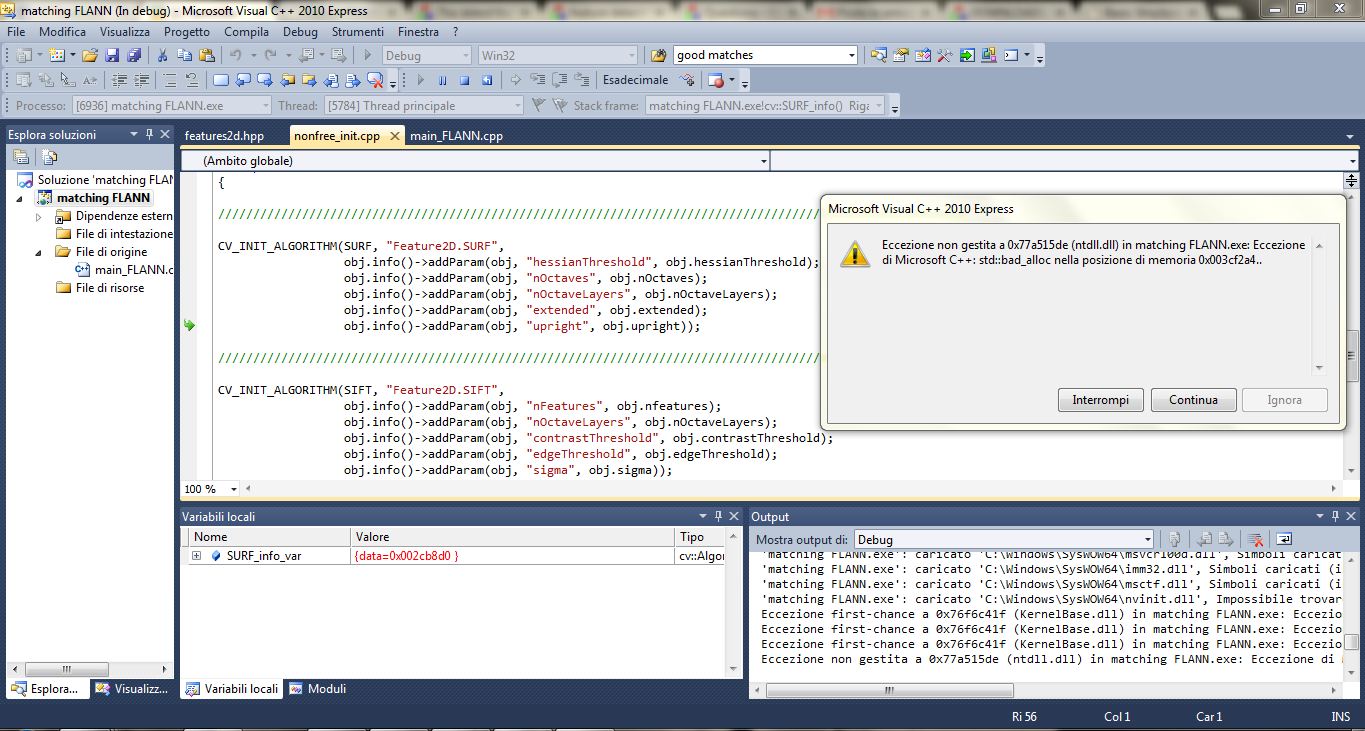Open the Visualizza menu
1365x731 pixels.
point(124,32)
